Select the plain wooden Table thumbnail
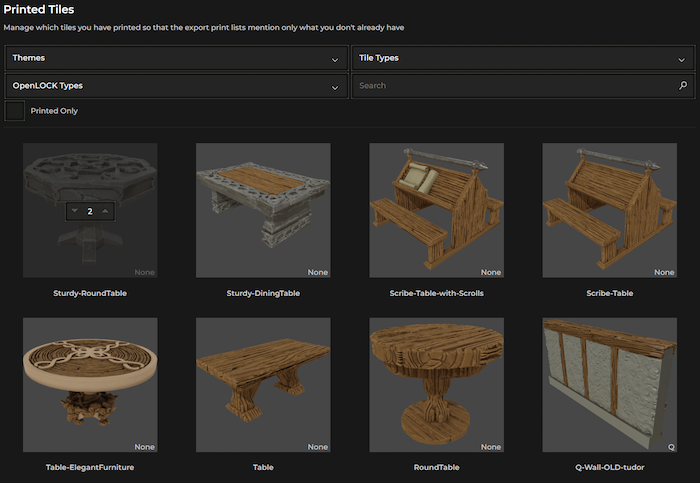This screenshot has width=700, height=483. 263,385
